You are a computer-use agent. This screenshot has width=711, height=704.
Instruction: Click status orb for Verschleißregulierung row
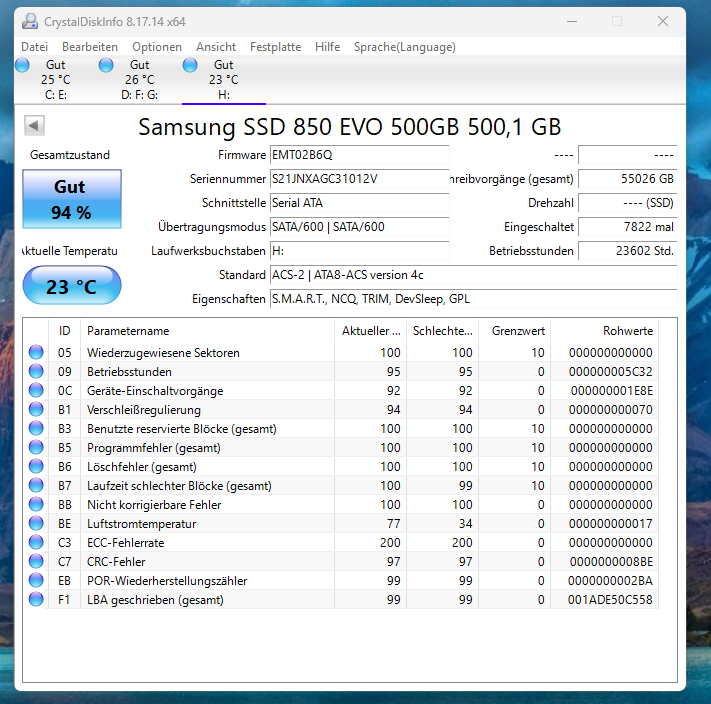[x=36, y=409]
